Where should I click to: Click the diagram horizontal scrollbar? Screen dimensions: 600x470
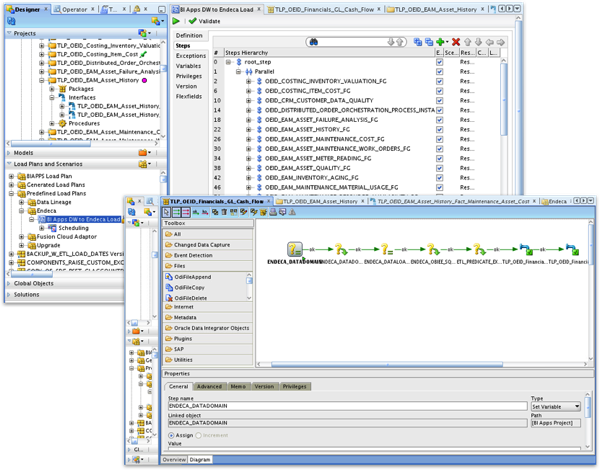pyautogui.click(x=387, y=364)
